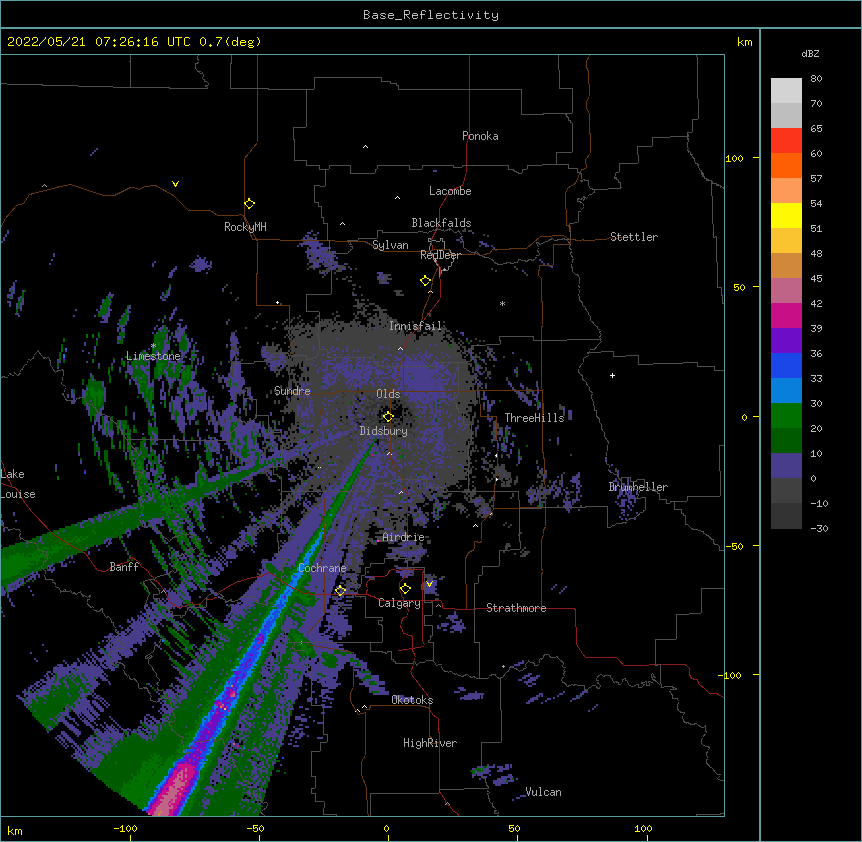The width and height of the screenshot is (862, 842).
Task: Click the Okotoks city label
Action: tap(412, 700)
